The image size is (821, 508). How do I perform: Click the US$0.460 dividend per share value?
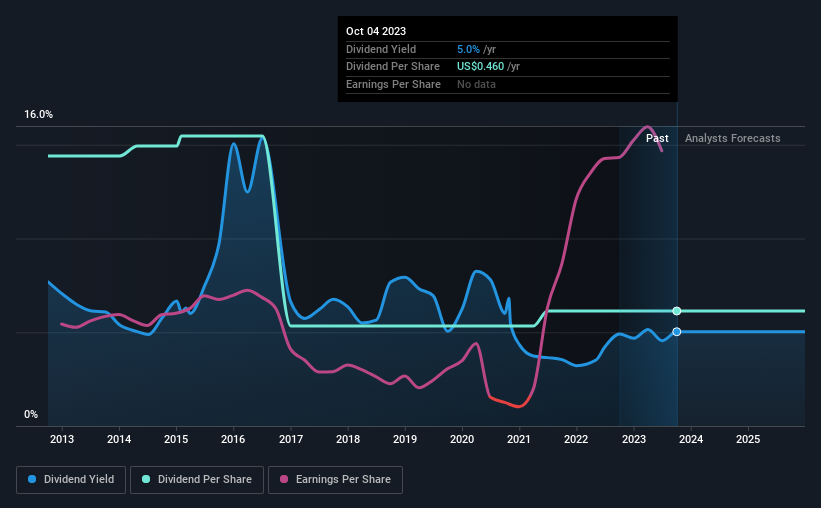click(x=480, y=67)
